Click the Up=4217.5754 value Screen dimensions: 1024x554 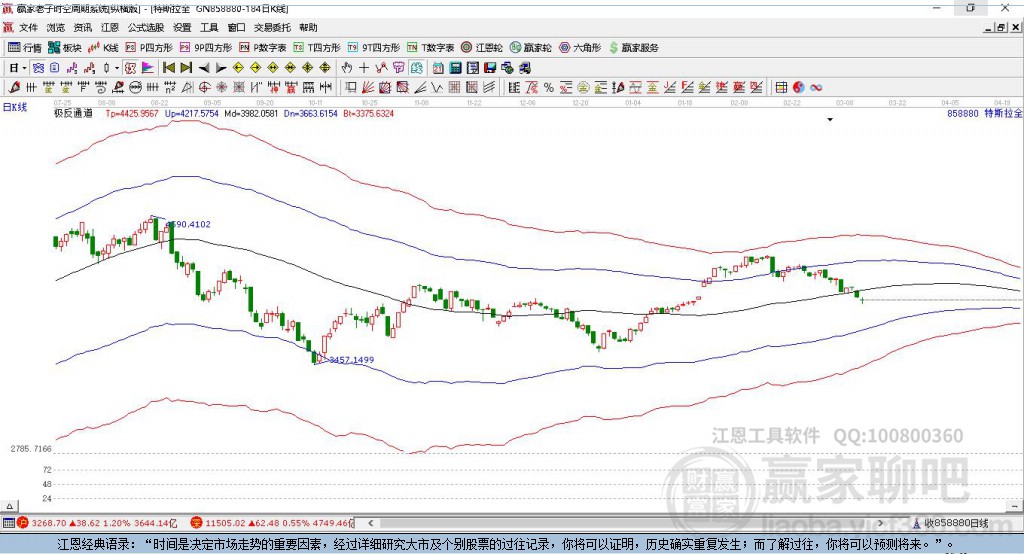192,113
